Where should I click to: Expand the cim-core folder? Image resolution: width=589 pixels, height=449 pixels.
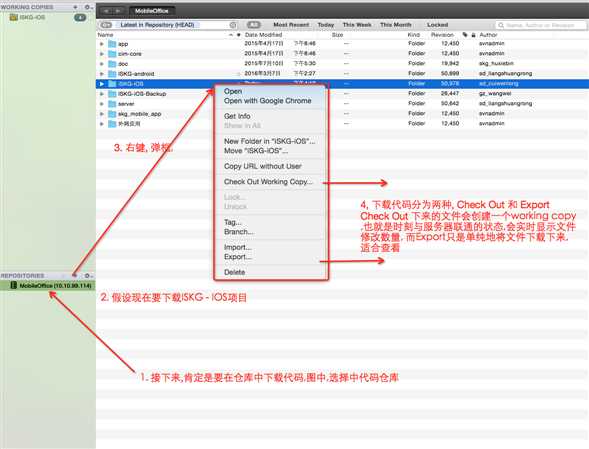click(101, 54)
